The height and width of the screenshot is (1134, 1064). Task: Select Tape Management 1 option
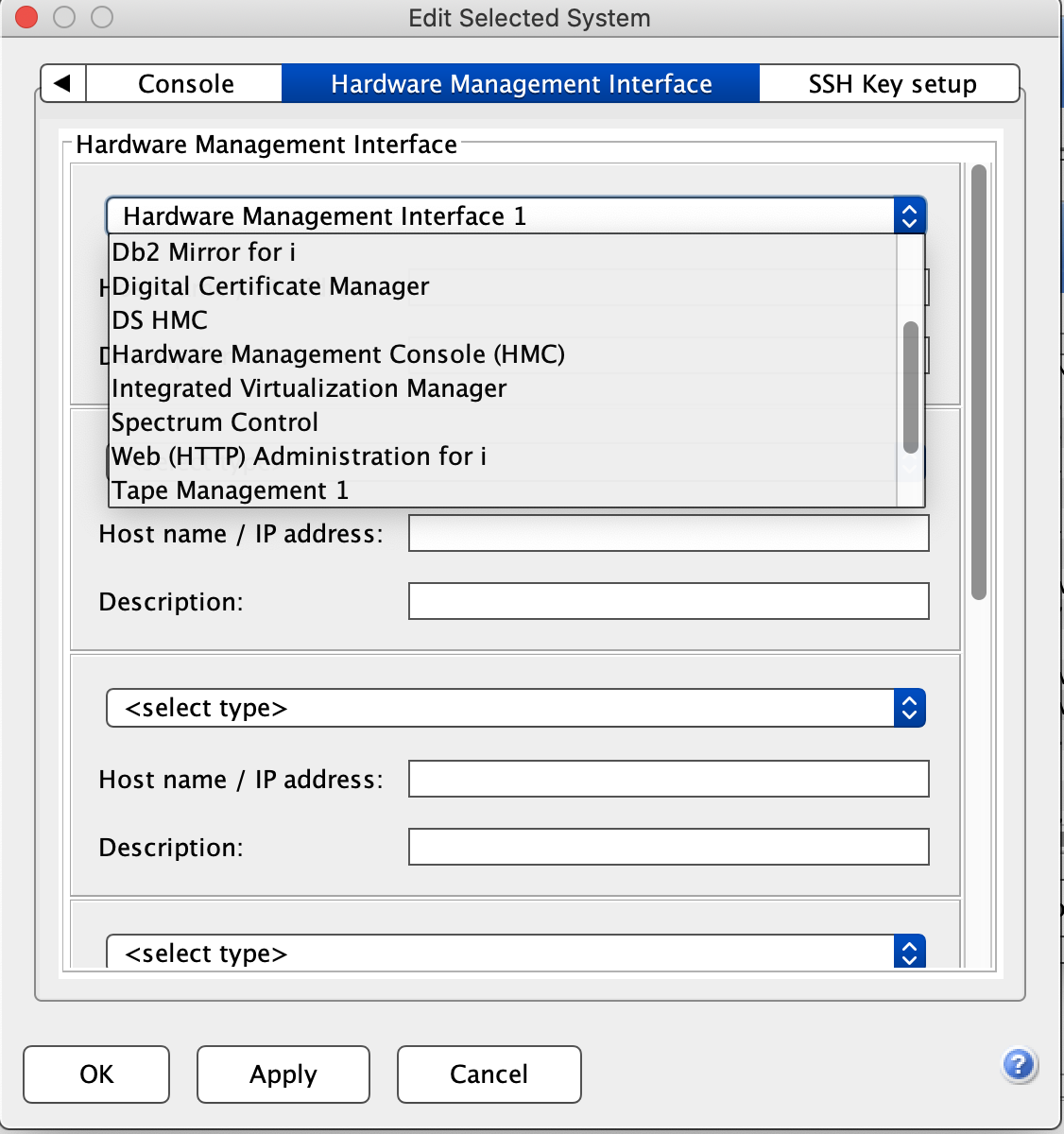[230, 490]
